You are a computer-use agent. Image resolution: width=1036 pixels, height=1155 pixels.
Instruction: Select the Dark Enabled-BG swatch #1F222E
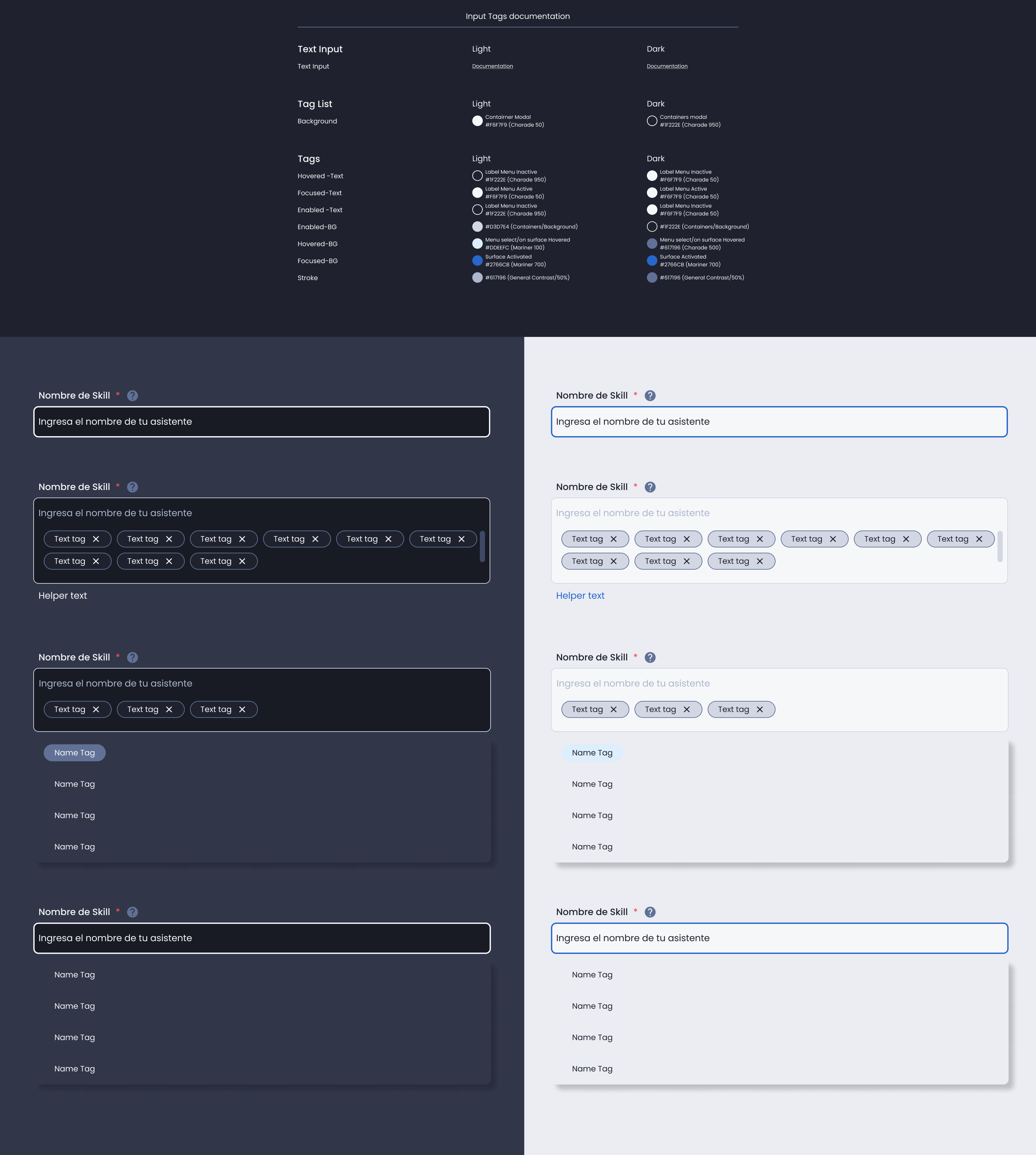click(x=652, y=227)
